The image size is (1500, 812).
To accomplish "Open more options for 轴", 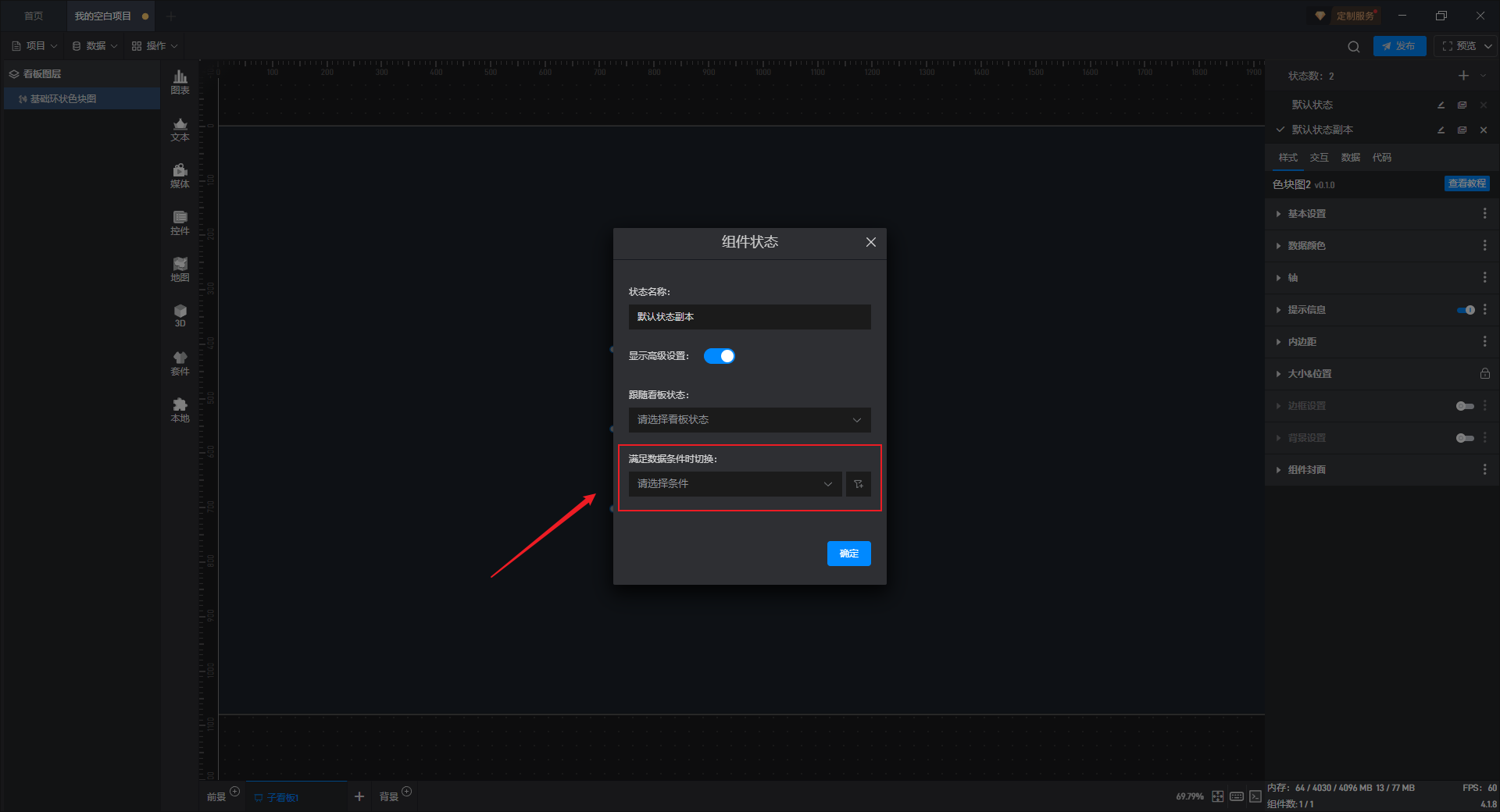I will click(x=1485, y=278).
